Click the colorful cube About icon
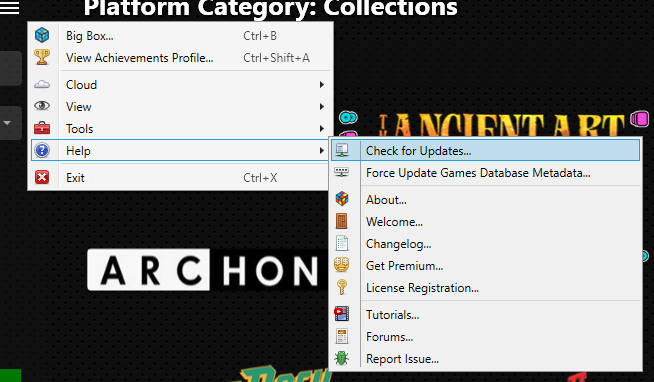654x382 pixels. point(342,199)
